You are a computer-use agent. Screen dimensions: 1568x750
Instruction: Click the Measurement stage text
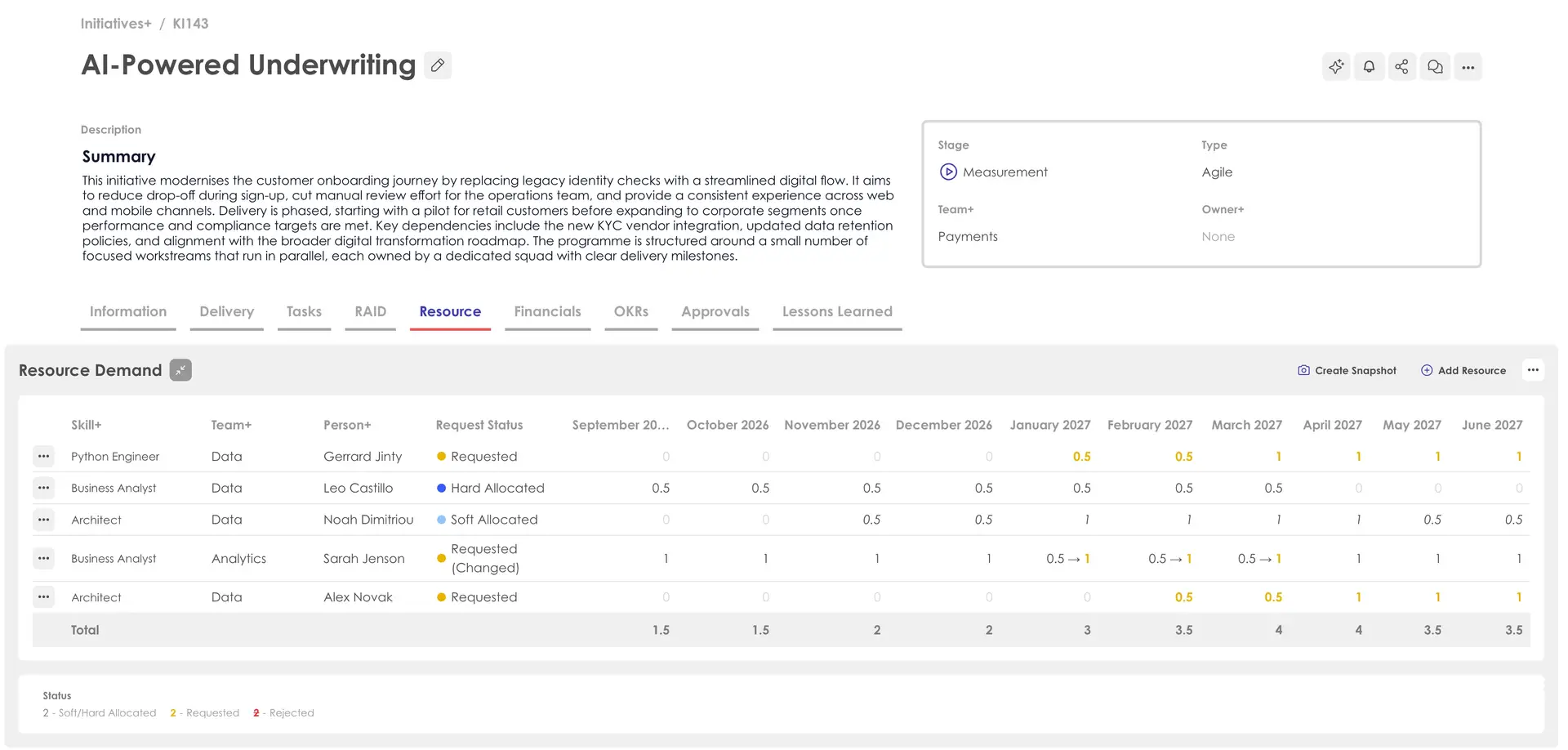1004,172
